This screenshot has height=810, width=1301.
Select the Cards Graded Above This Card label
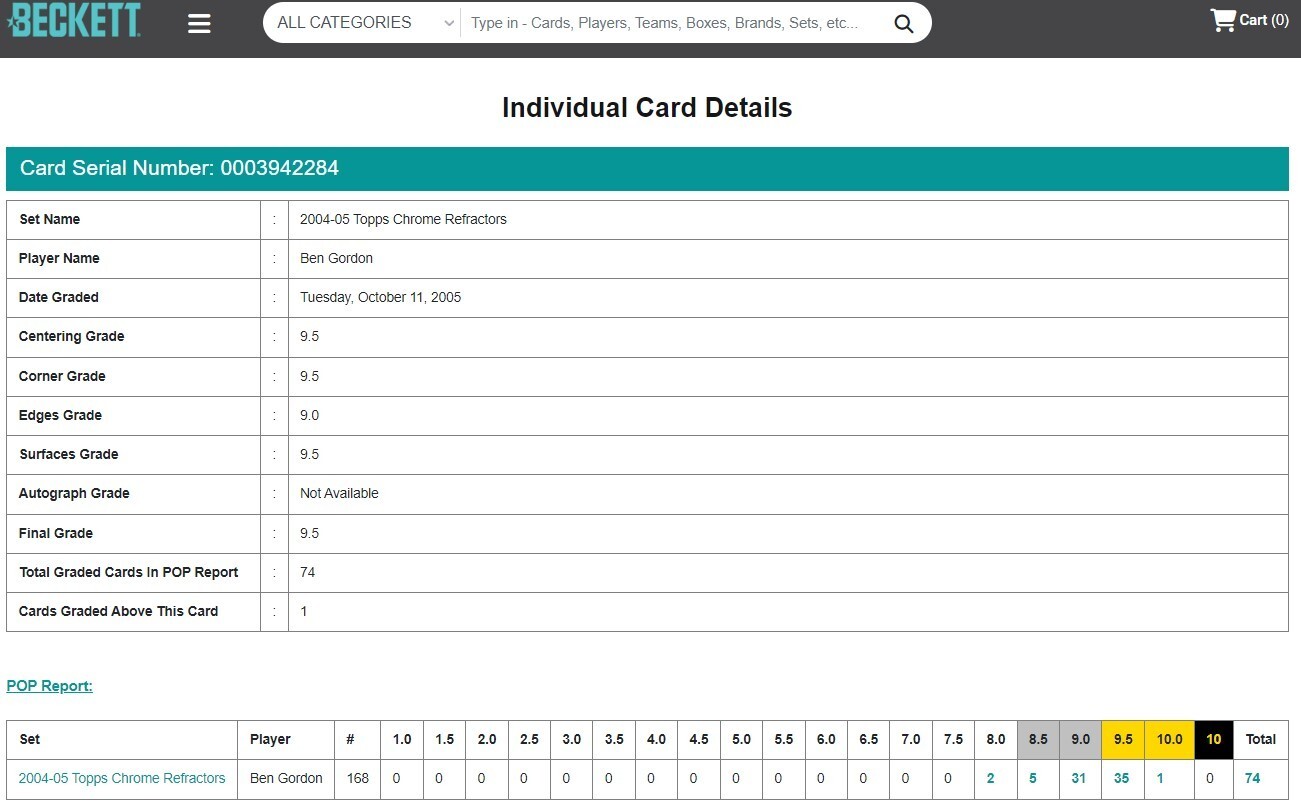[x=119, y=611]
